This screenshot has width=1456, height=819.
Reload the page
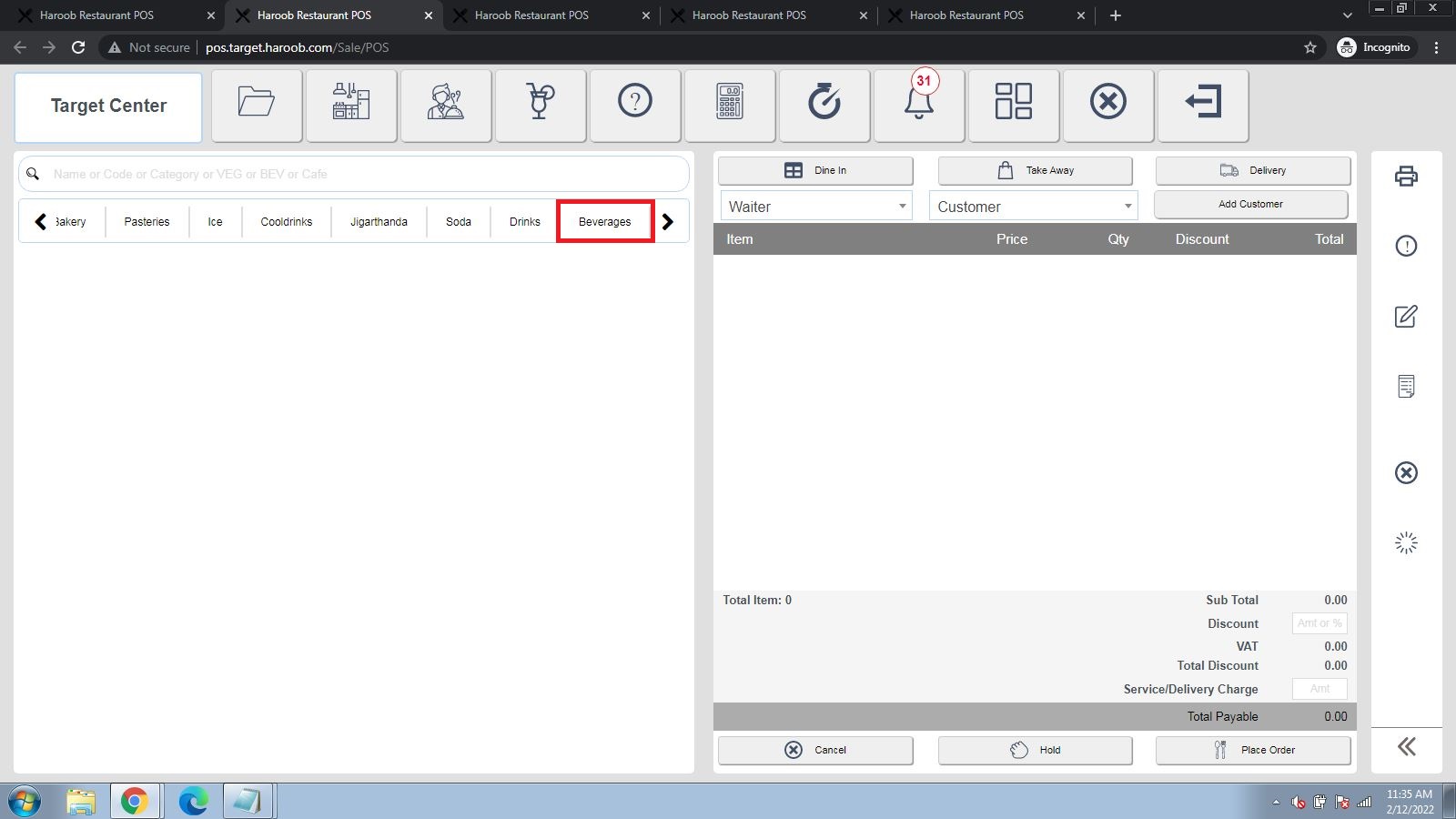point(78,47)
